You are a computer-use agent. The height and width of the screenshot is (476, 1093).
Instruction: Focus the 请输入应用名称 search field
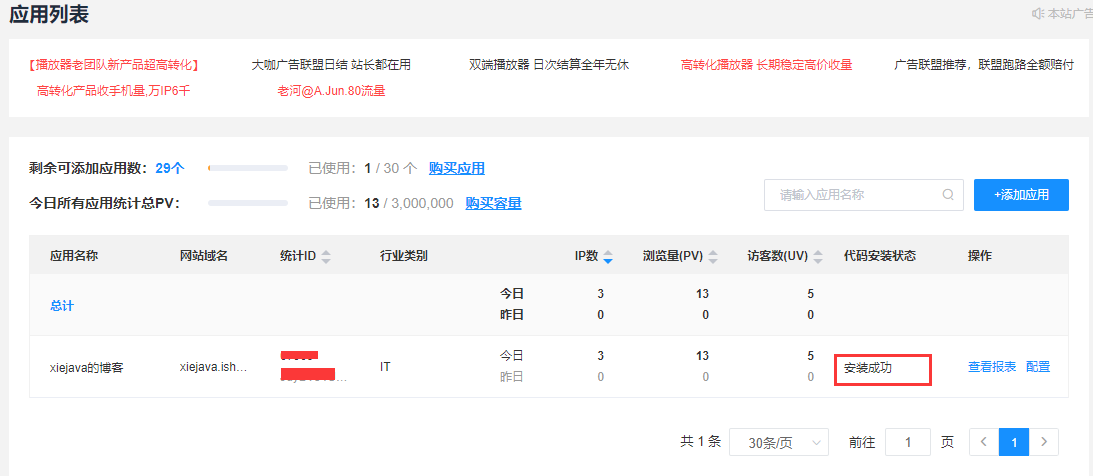click(855, 195)
